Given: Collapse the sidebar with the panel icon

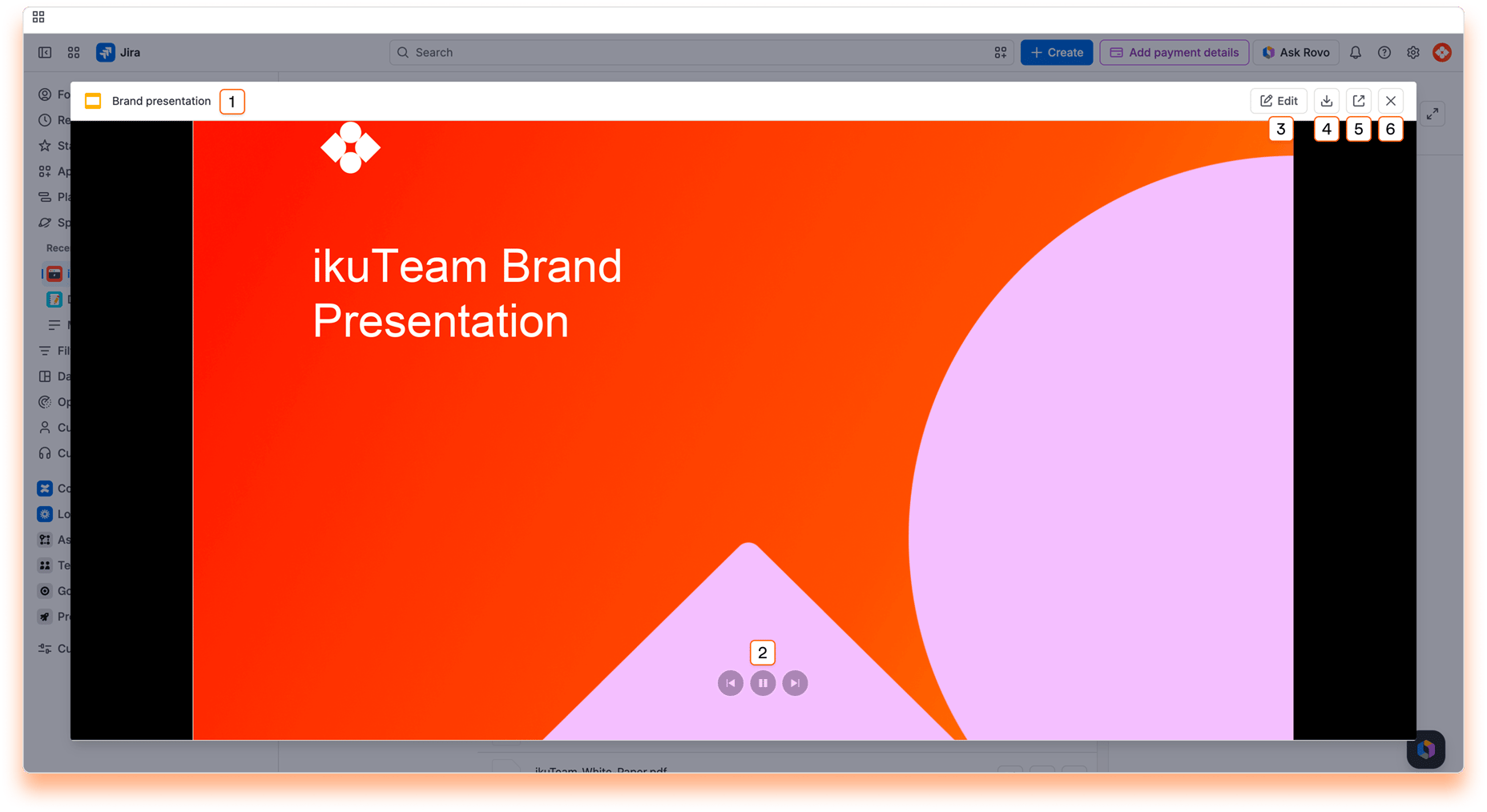Looking at the screenshot, I should coord(45,52).
